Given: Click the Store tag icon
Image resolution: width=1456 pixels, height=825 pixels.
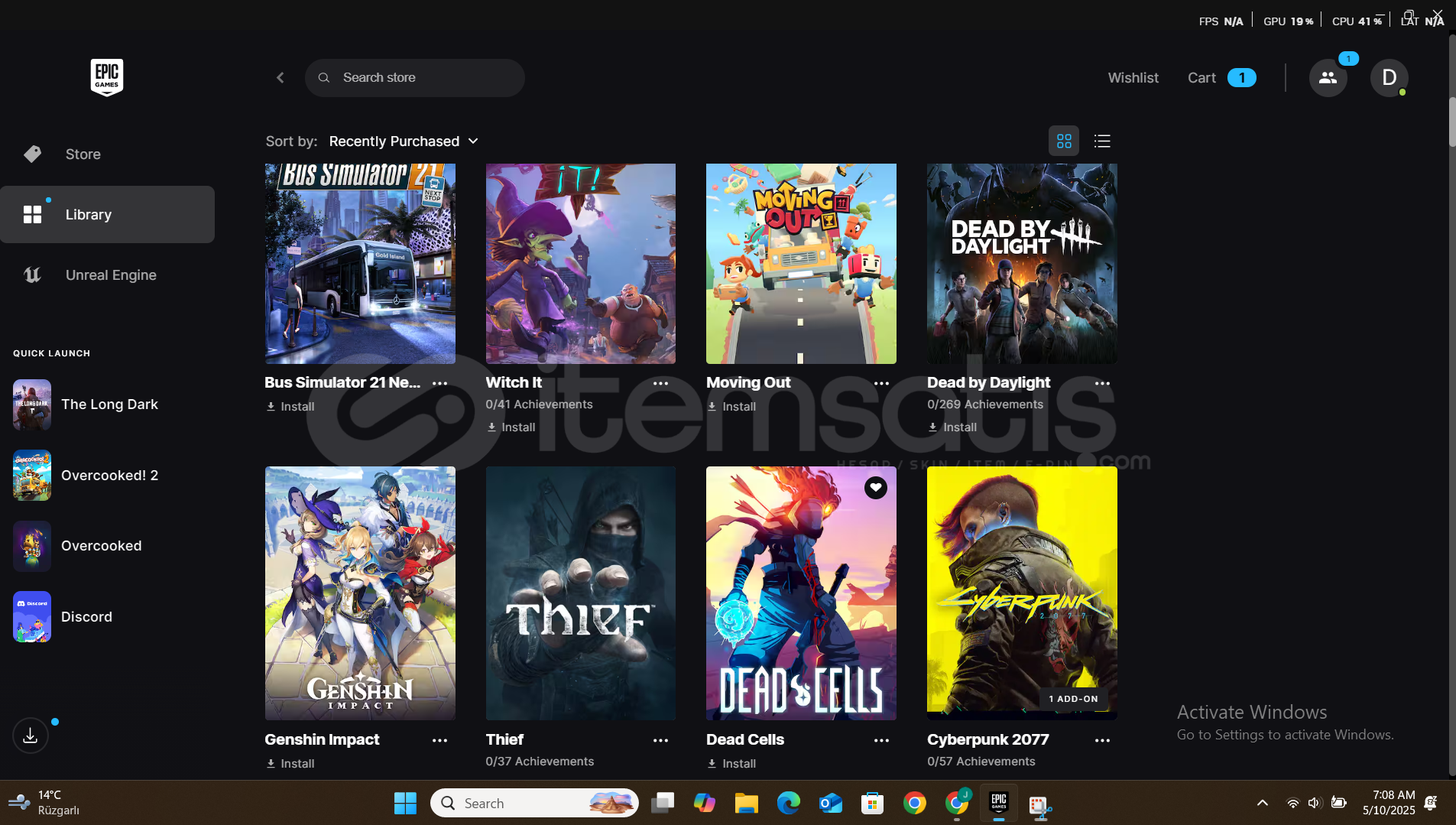Looking at the screenshot, I should (32, 154).
